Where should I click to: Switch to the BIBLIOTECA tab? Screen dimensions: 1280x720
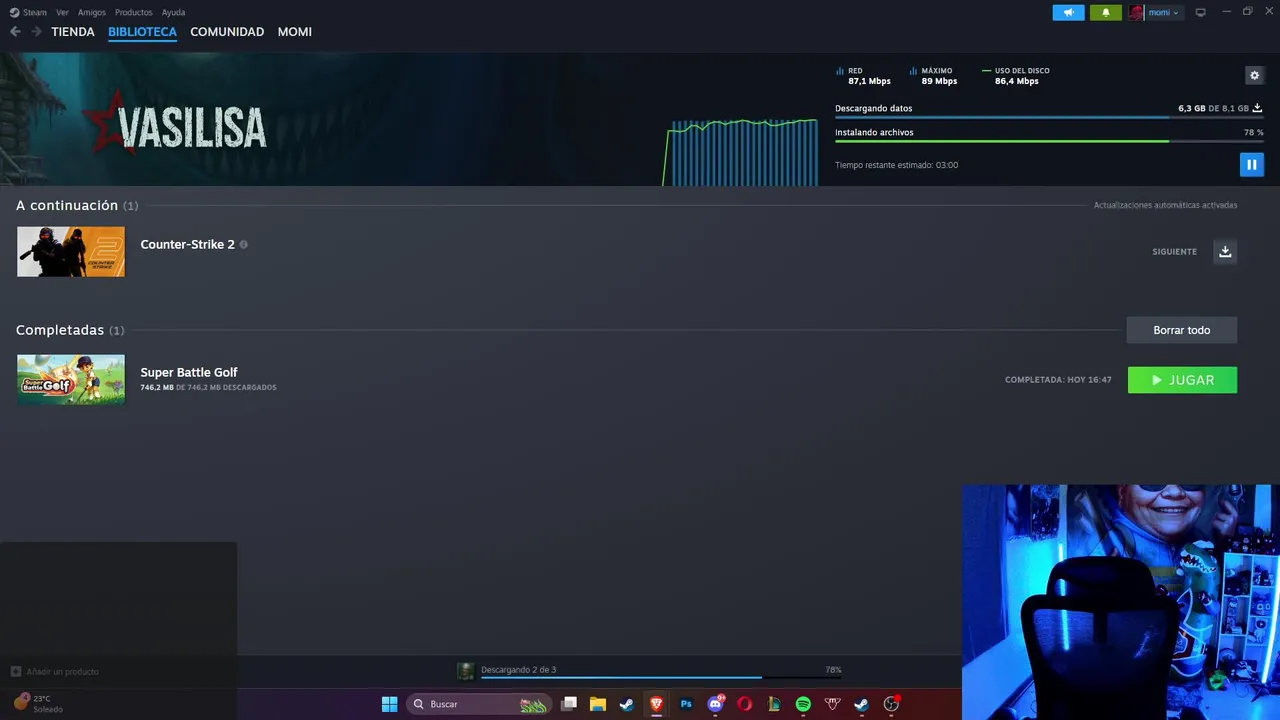[x=142, y=32]
